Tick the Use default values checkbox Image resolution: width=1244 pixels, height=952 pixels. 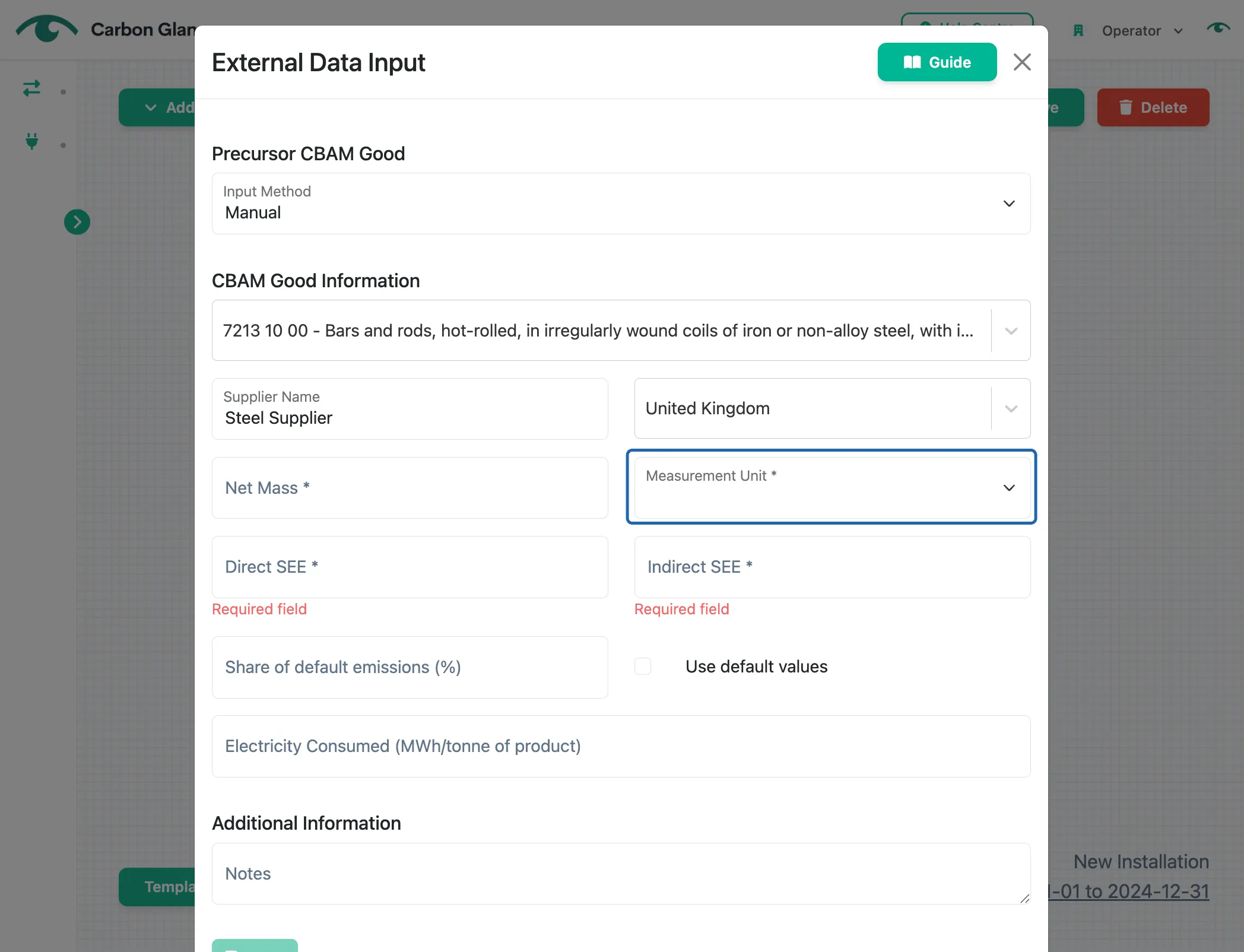(x=643, y=666)
